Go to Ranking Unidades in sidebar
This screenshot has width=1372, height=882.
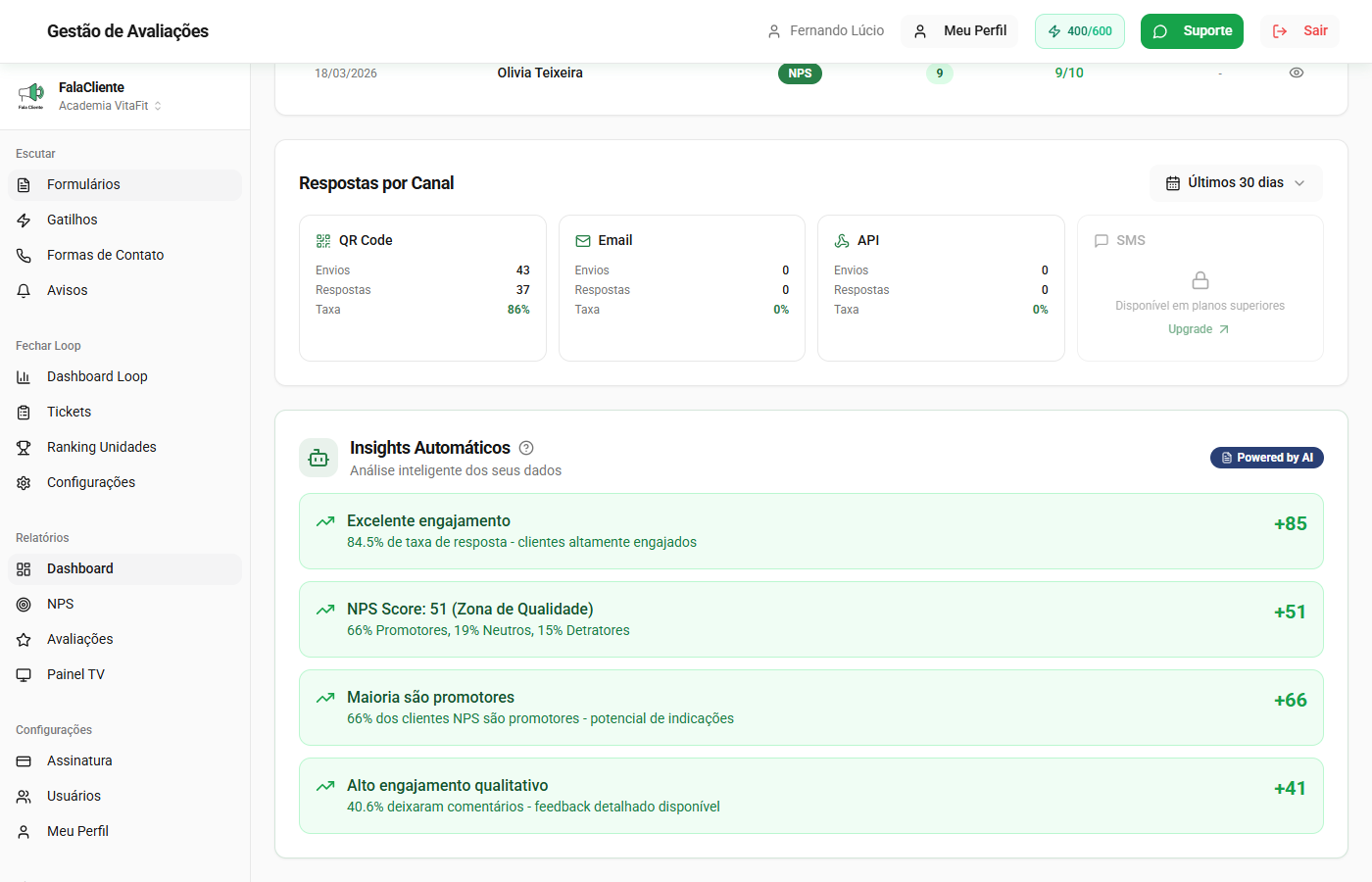pos(102,447)
